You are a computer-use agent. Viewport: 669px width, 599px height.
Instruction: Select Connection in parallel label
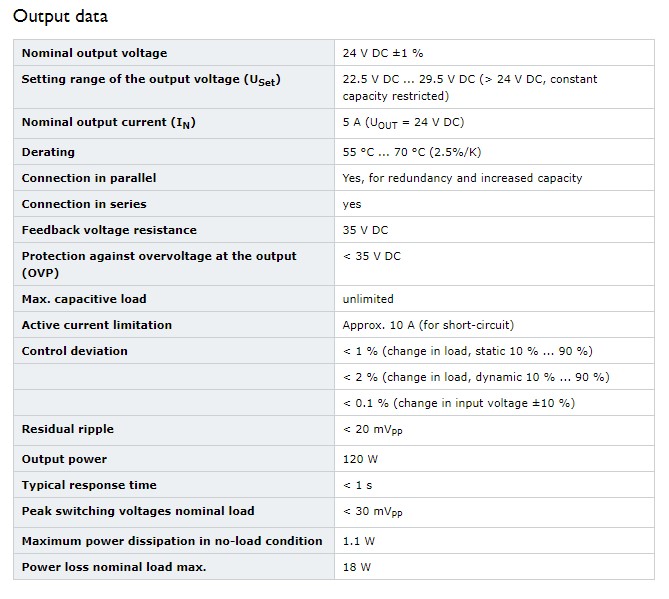click(89, 178)
